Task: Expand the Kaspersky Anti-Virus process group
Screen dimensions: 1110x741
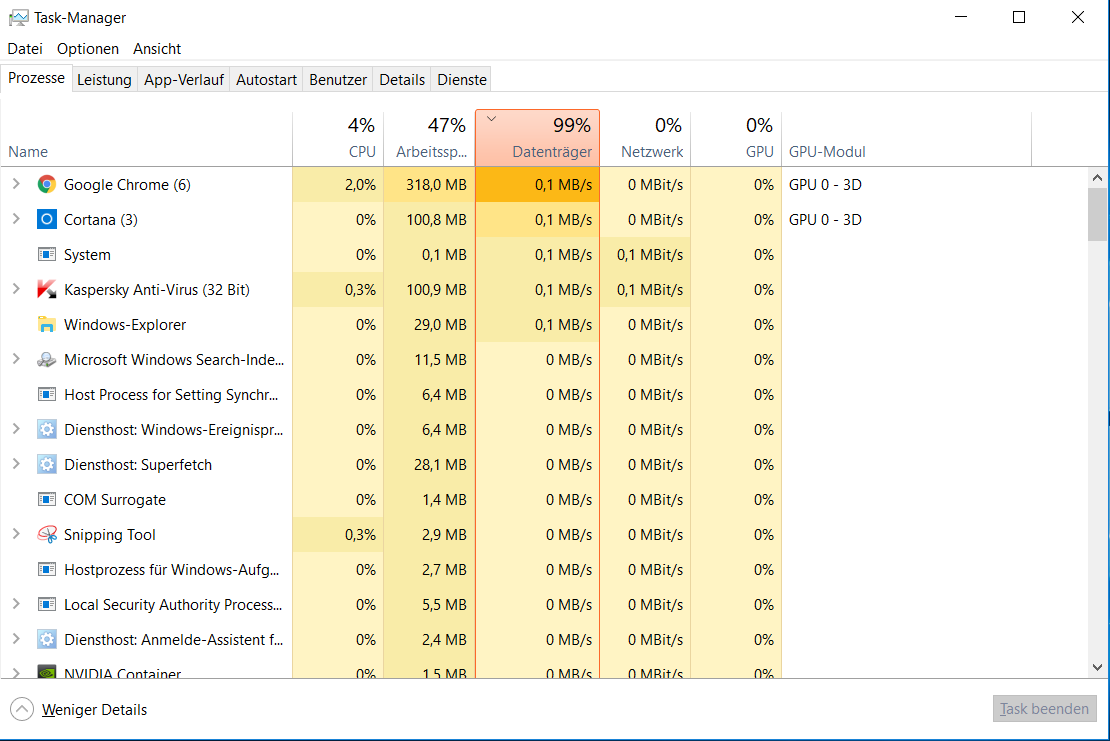Action: [x=16, y=289]
